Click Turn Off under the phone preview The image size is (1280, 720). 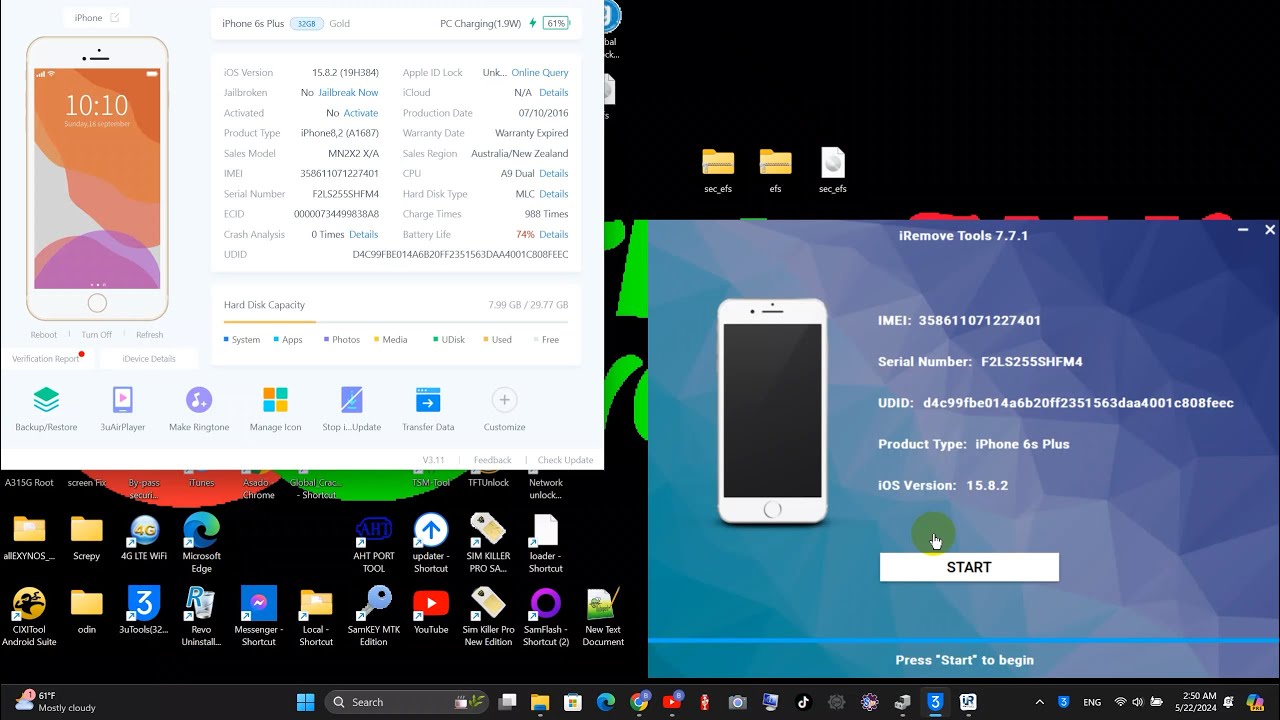(97, 335)
